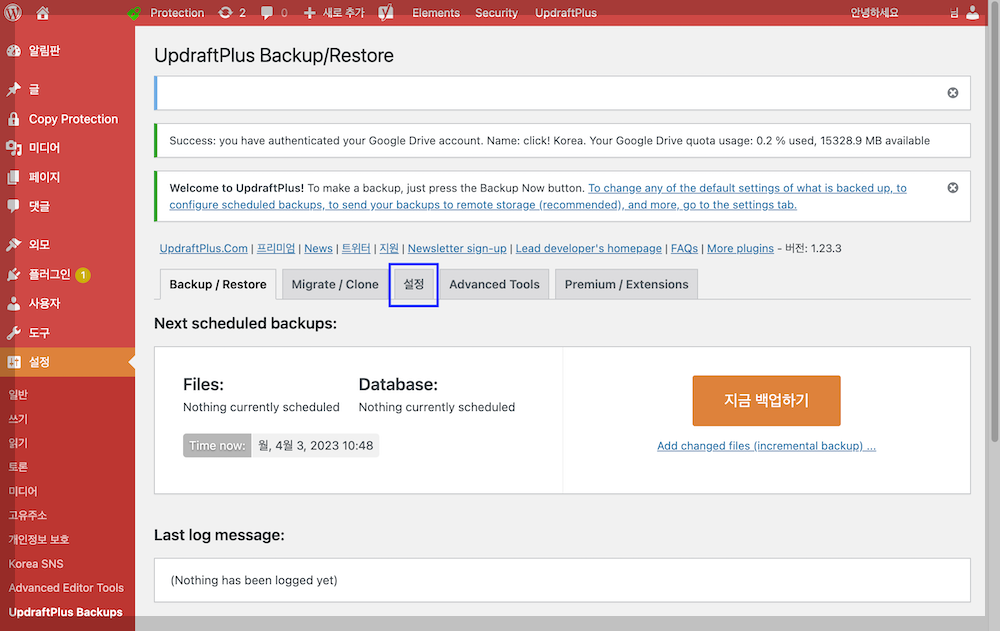Image resolution: width=1000 pixels, height=631 pixels.
Task: Open the updates icon showing 2 pending
Action: (x=232, y=12)
